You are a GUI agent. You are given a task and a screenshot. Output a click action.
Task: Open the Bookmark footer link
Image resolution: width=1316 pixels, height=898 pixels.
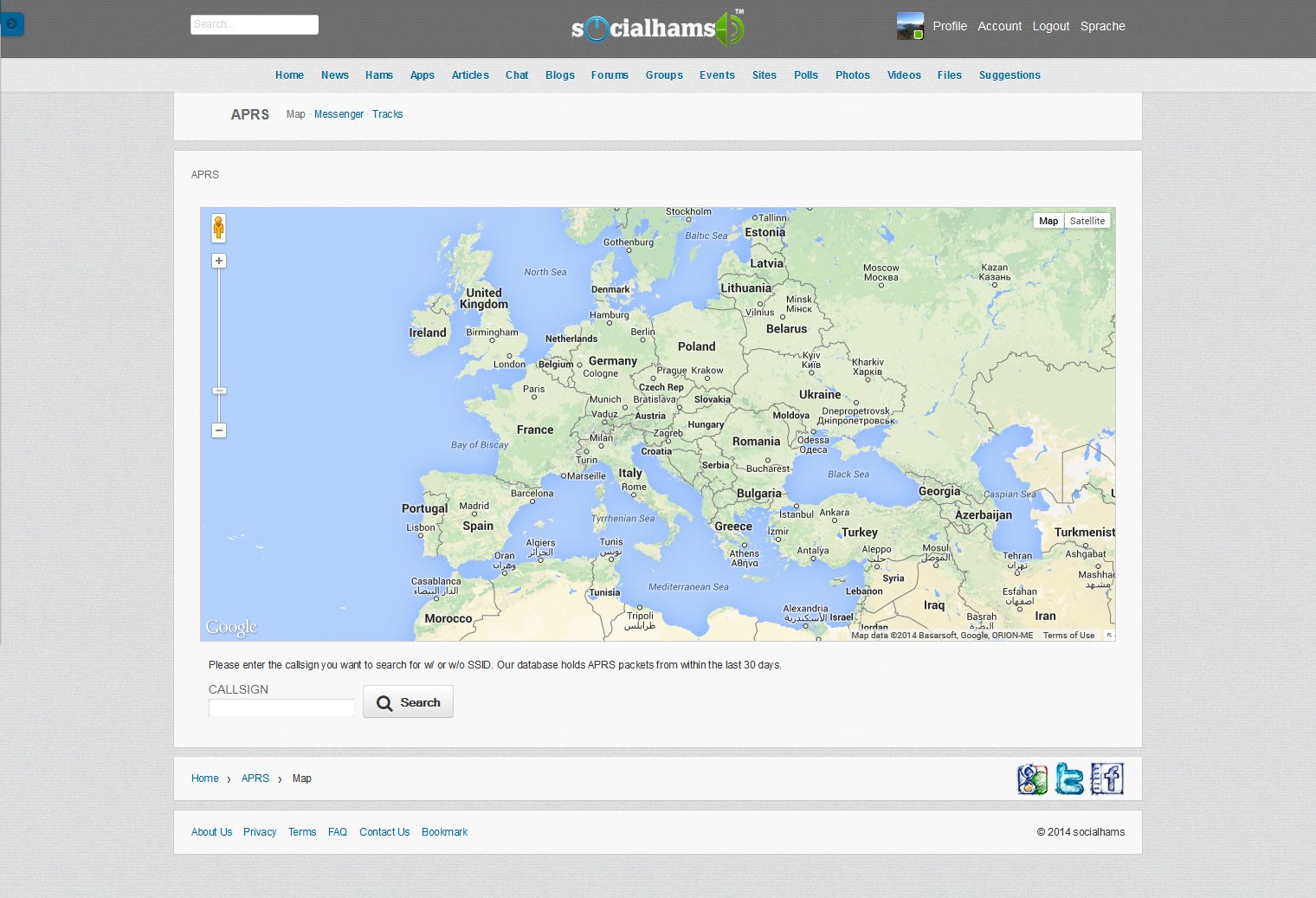[445, 832]
